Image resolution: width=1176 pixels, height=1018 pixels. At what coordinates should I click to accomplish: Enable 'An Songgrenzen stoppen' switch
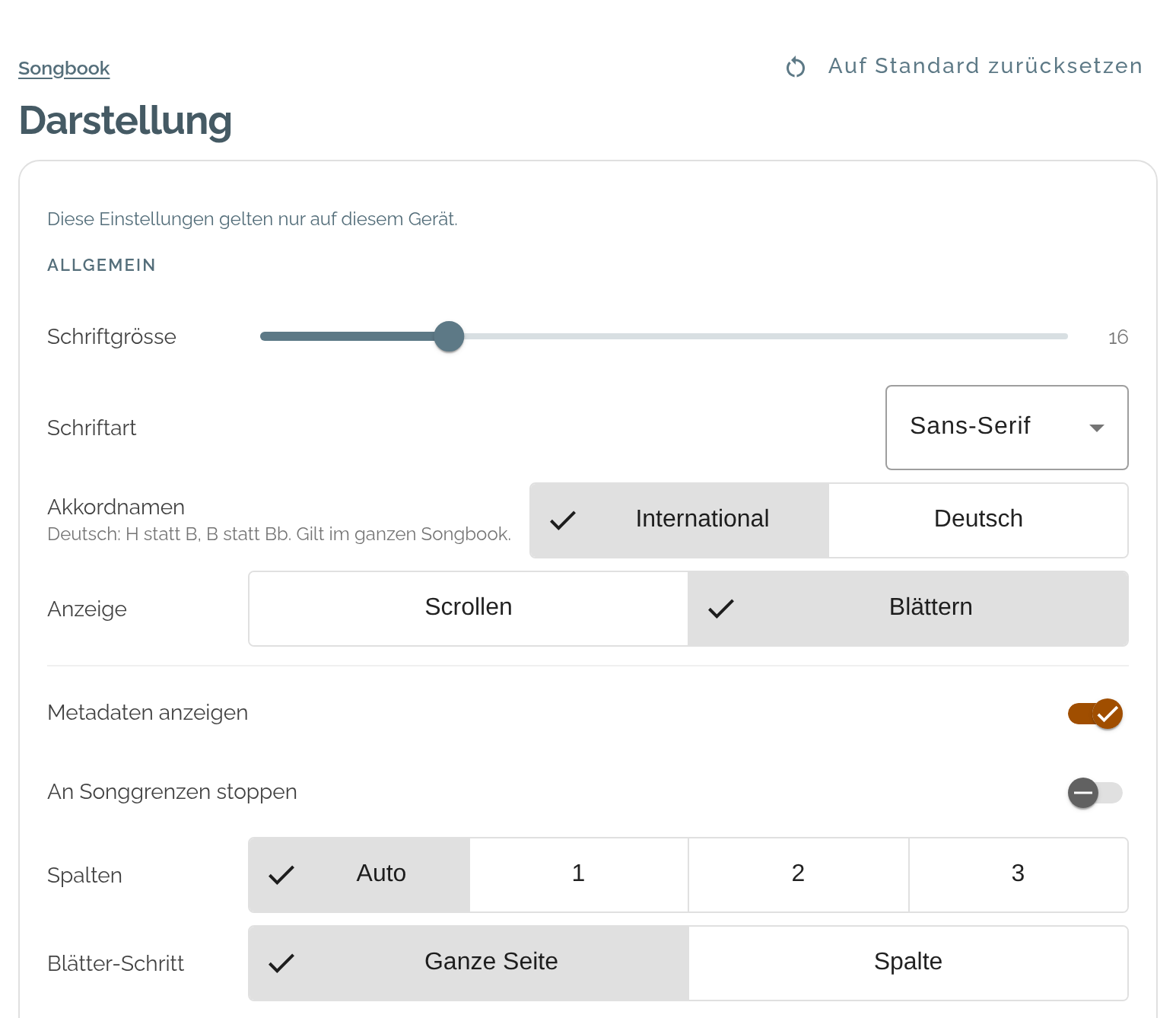tap(1095, 793)
